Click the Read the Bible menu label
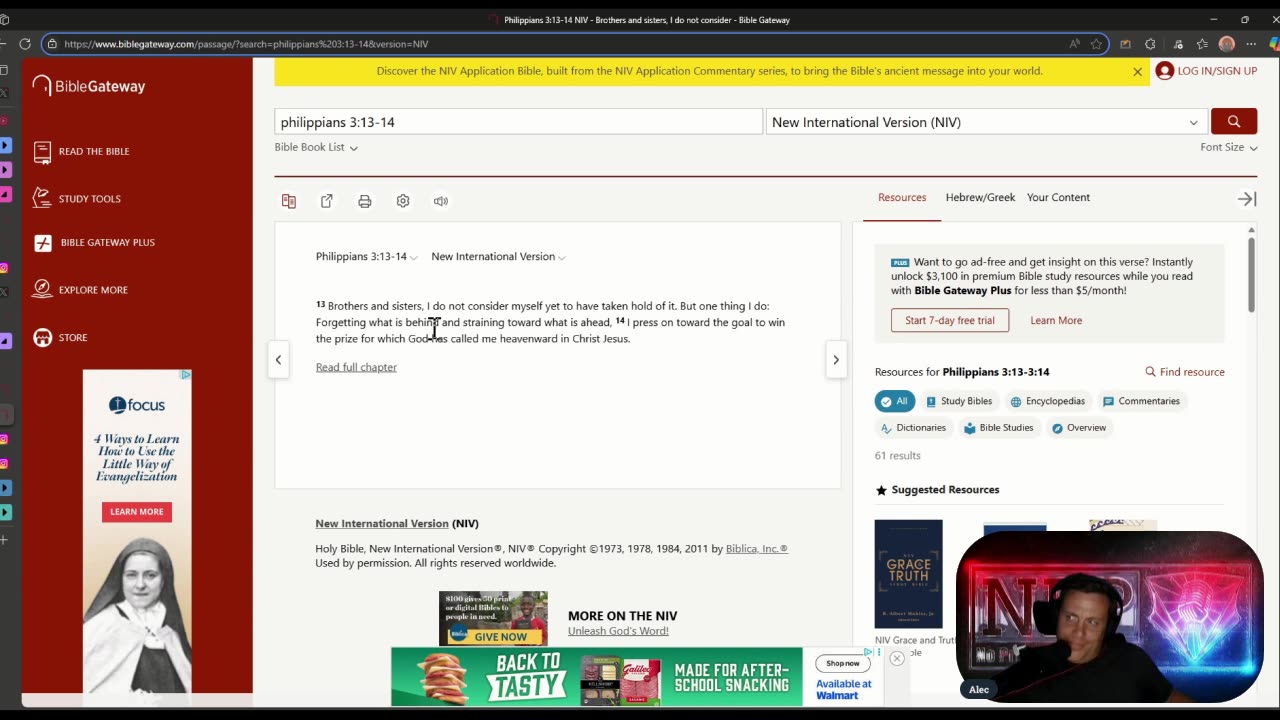The image size is (1280, 720). [94, 152]
